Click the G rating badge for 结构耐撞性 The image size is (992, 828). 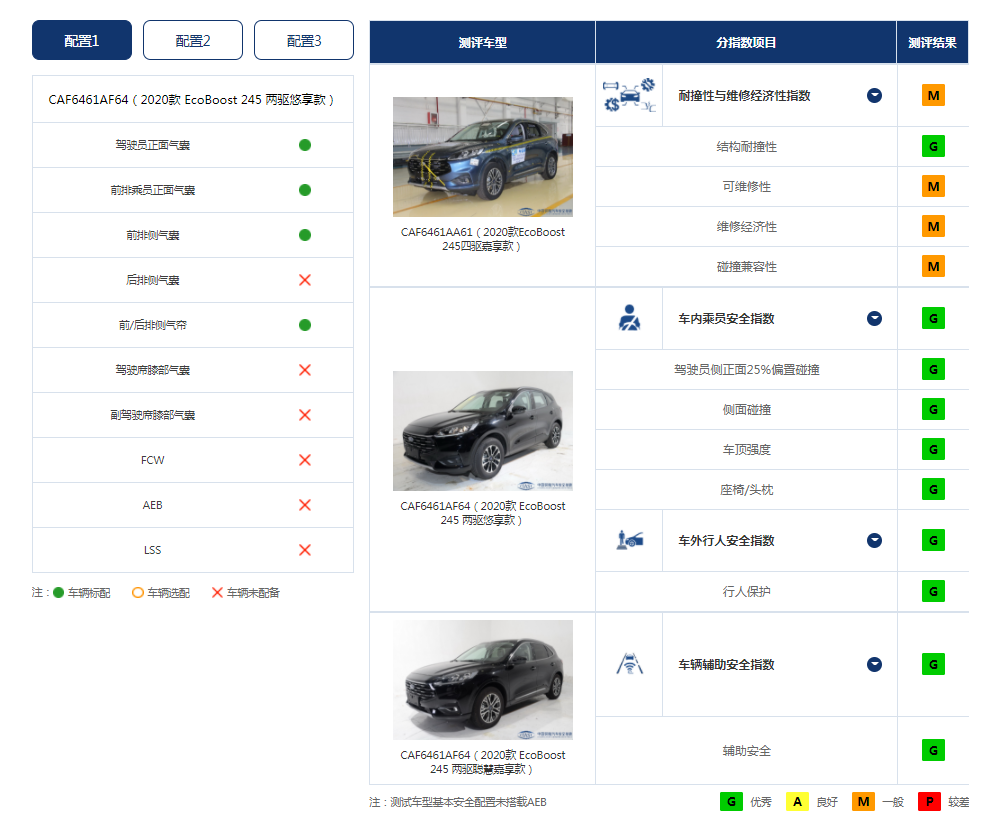point(933,147)
